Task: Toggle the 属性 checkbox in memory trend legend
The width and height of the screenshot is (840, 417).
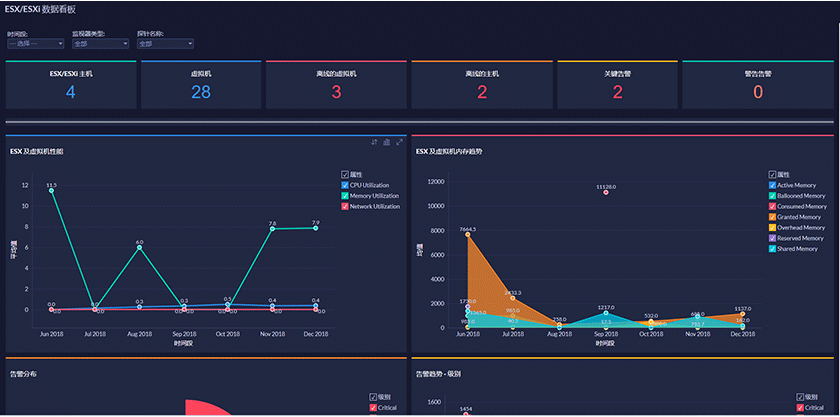Action: 772,174
